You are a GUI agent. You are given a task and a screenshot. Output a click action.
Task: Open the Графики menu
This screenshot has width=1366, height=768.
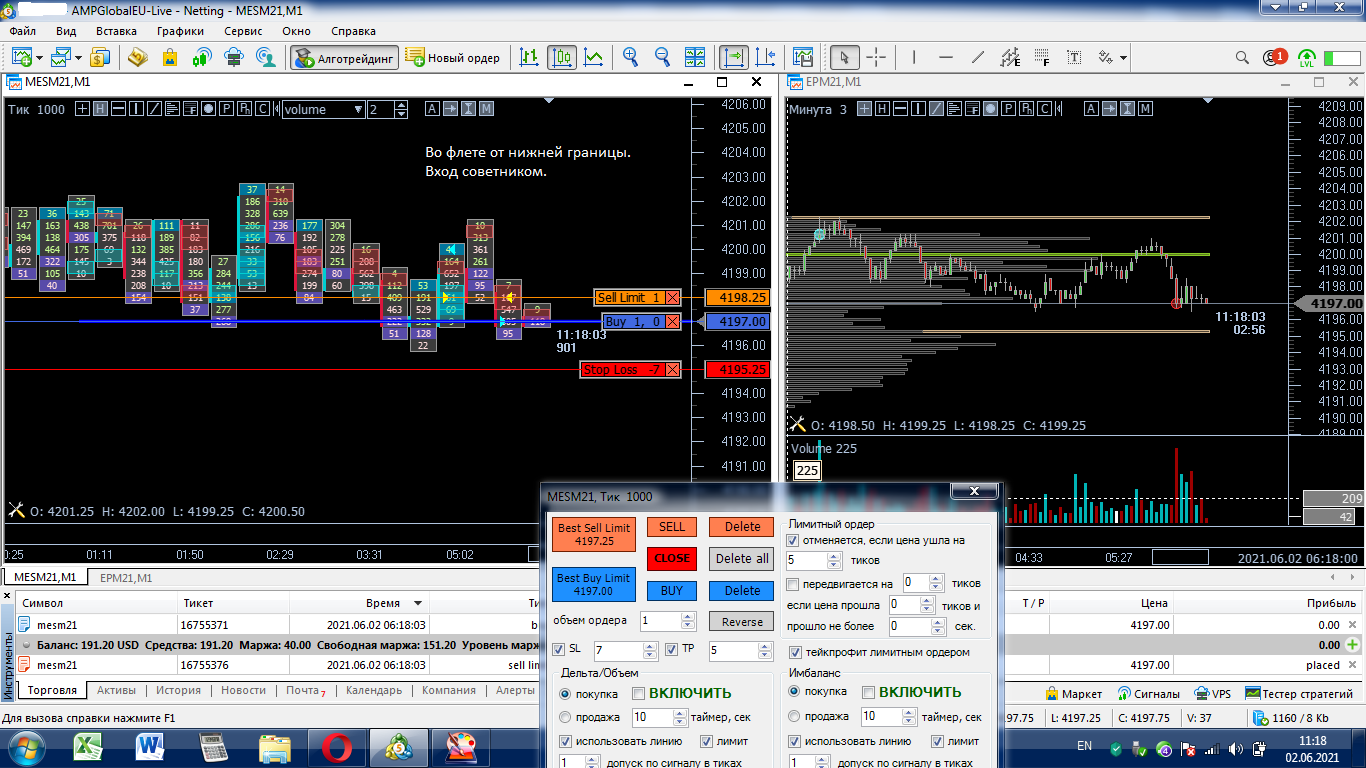click(180, 31)
